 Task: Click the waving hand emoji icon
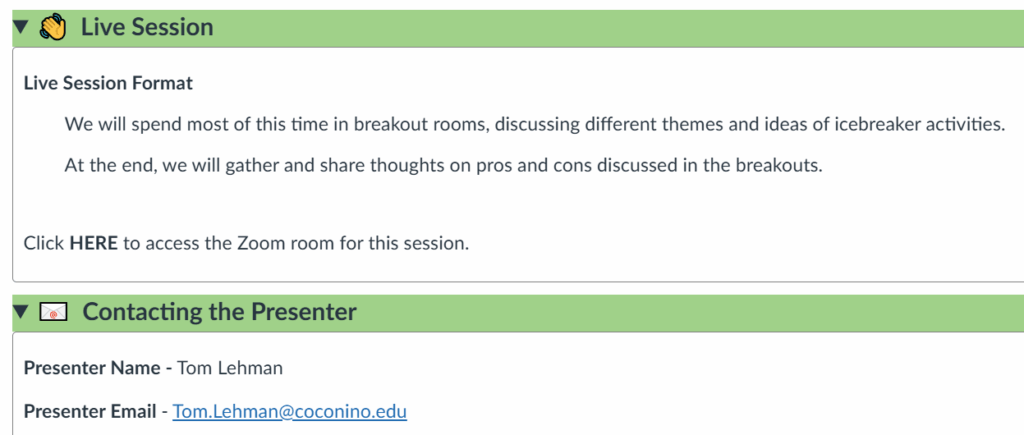53,27
